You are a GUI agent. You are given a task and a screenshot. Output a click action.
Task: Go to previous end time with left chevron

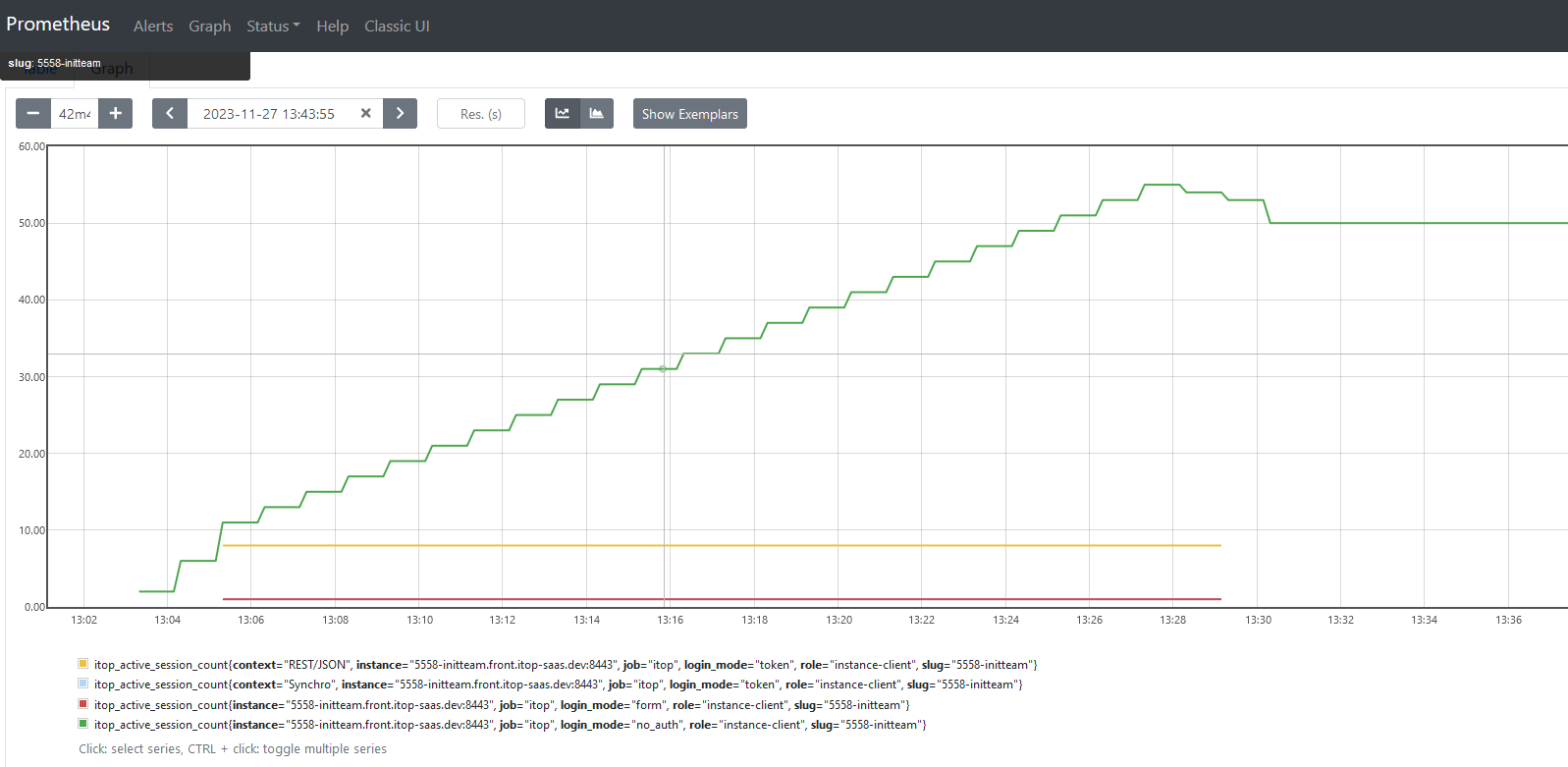170,114
